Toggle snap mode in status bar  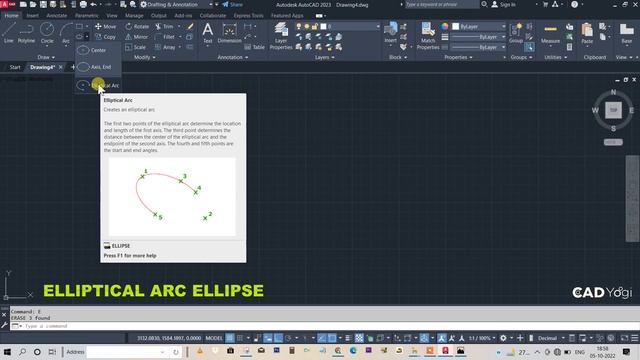click(x=240, y=338)
